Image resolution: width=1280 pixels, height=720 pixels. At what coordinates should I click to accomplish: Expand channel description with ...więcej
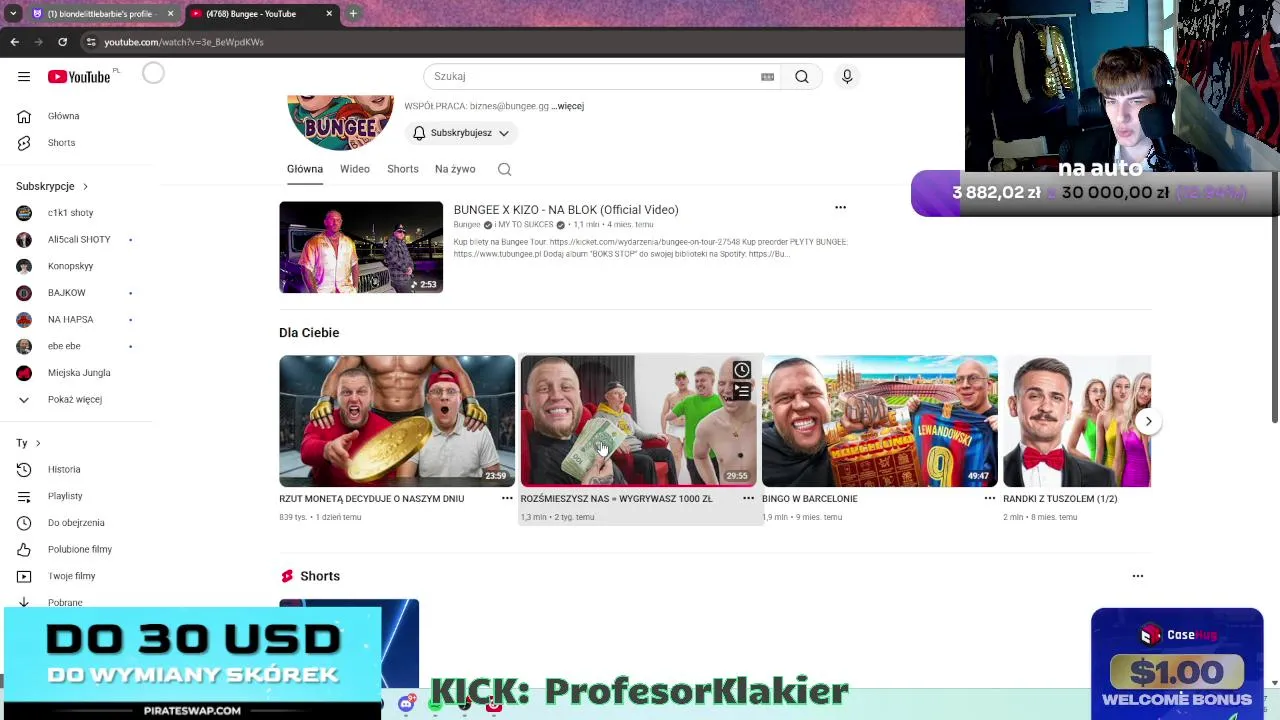click(x=567, y=106)
